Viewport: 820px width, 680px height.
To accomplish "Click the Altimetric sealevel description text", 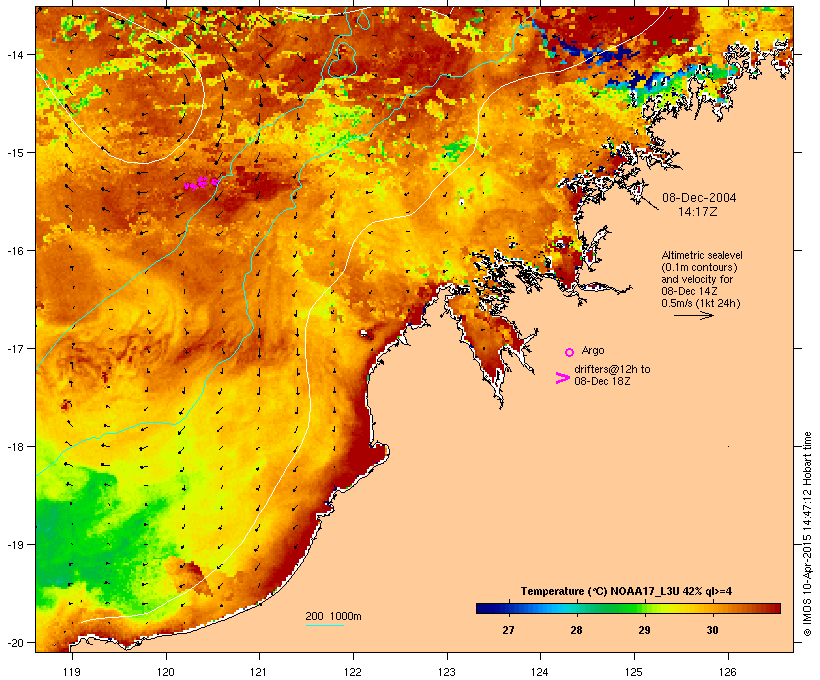I will click(702, 279).
